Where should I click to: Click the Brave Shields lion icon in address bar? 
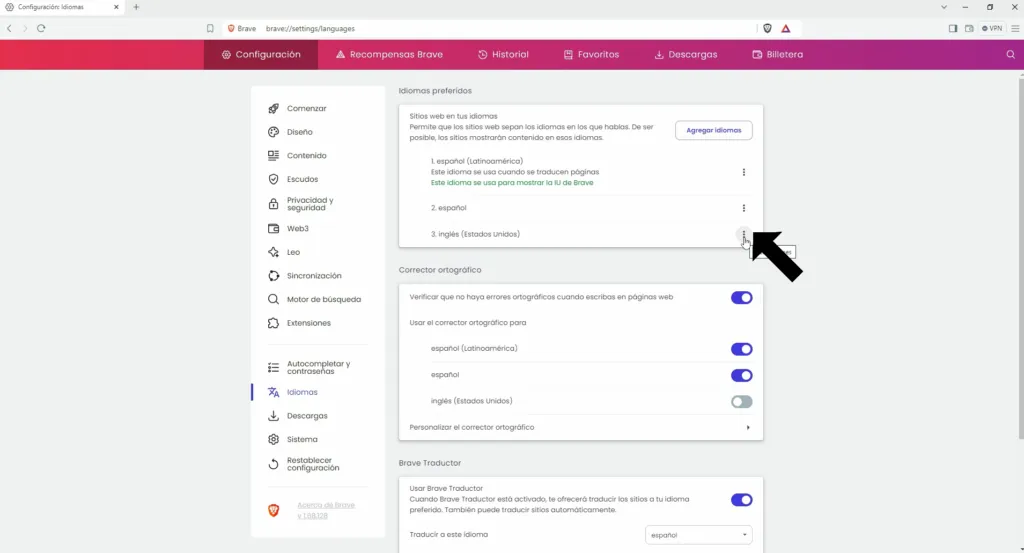tap(767, 29)
